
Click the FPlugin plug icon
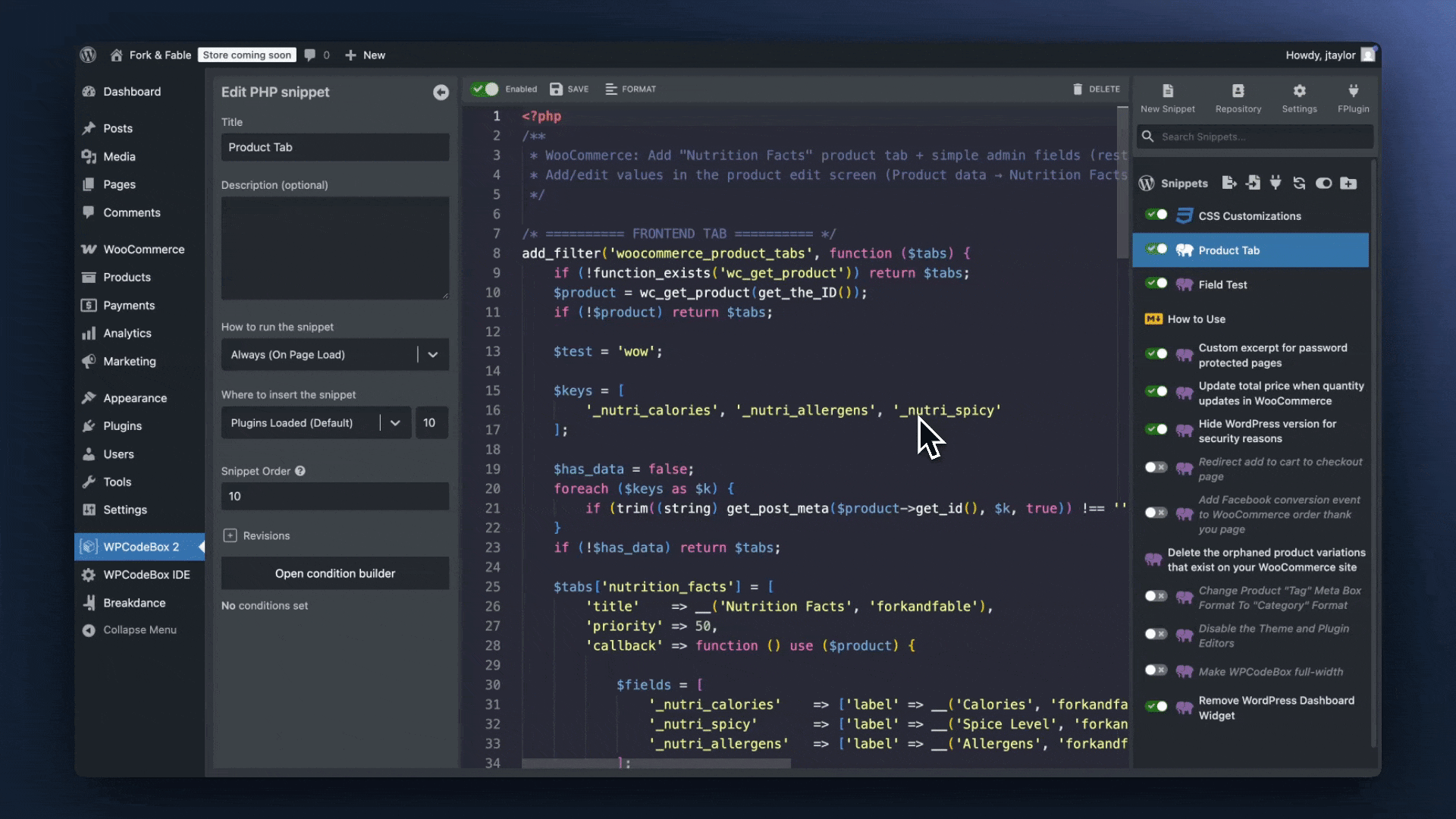1354,90
